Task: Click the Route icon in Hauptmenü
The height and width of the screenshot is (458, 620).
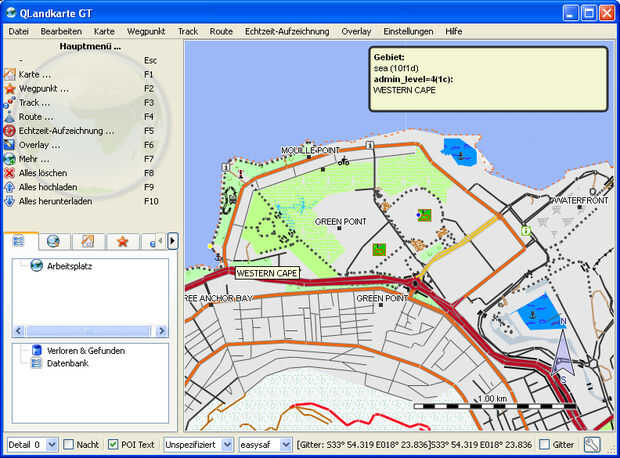Action: (x=9, y=117)
